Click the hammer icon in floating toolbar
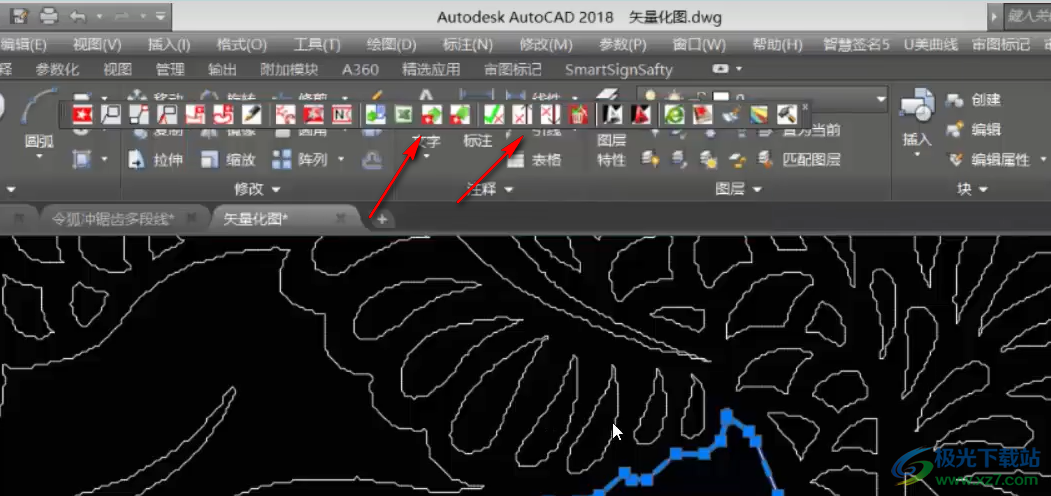 [x=786, y=115]
